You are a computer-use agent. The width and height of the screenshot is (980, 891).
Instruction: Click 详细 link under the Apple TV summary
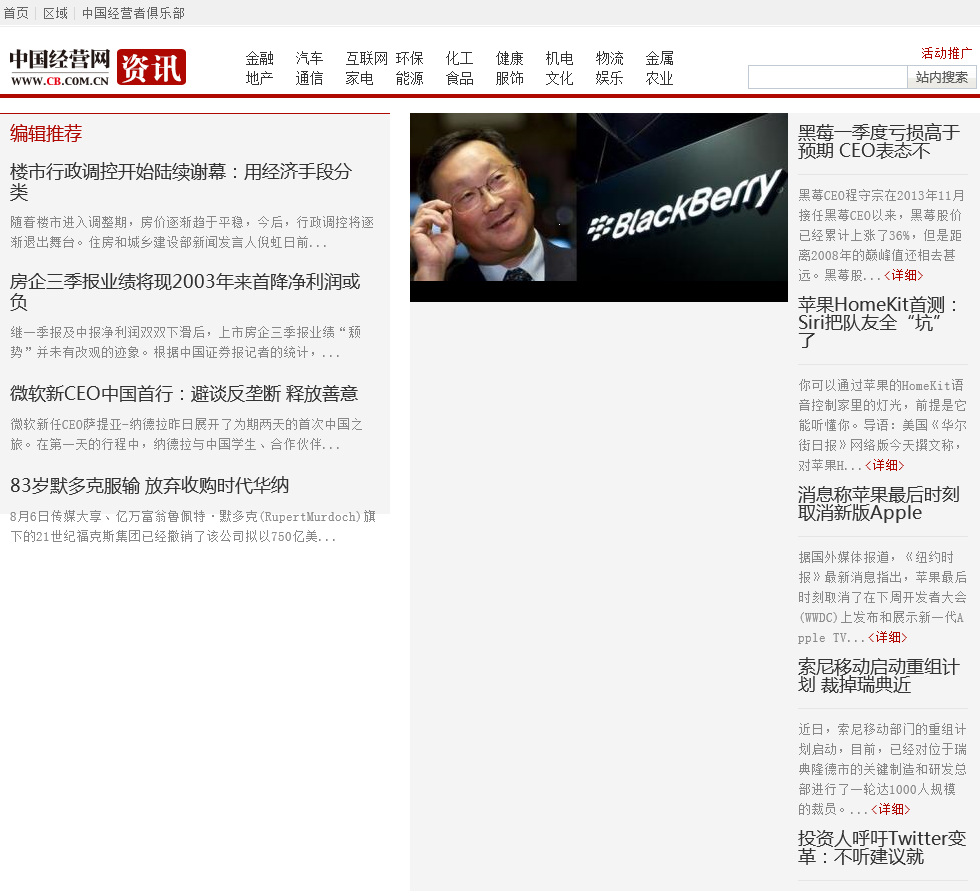pos(888,637)
